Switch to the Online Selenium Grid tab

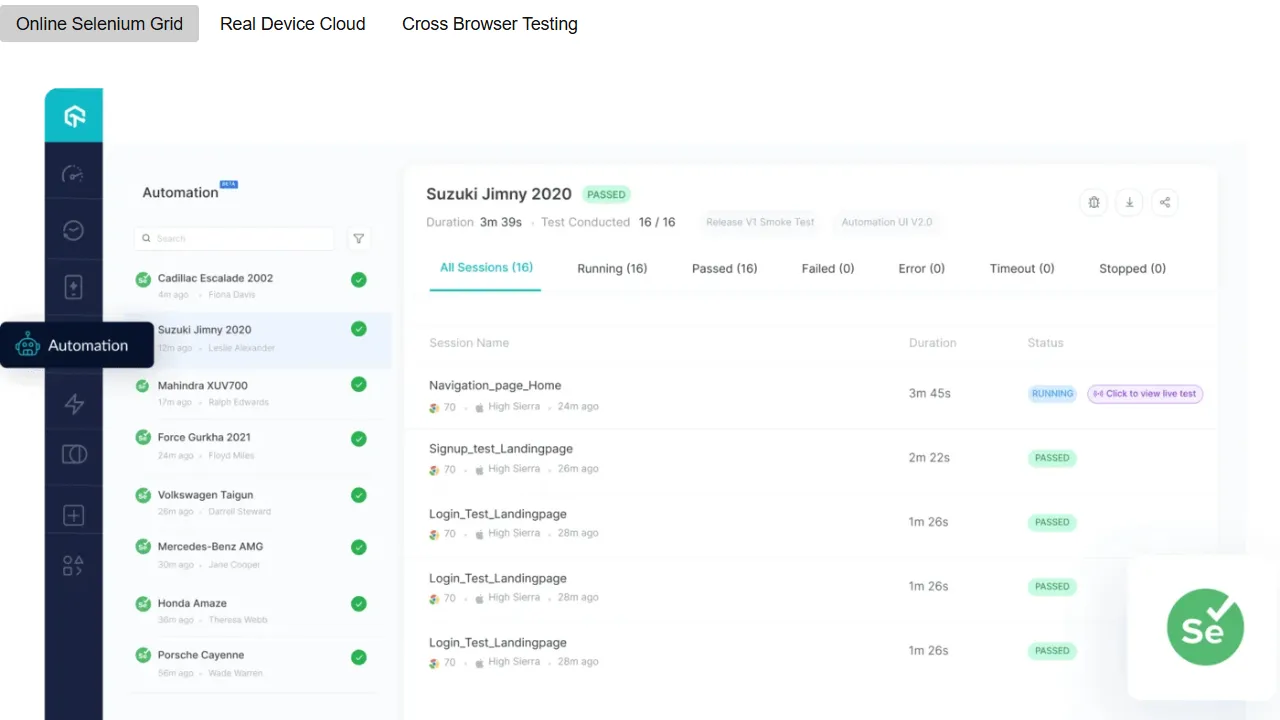pos(99,24)
